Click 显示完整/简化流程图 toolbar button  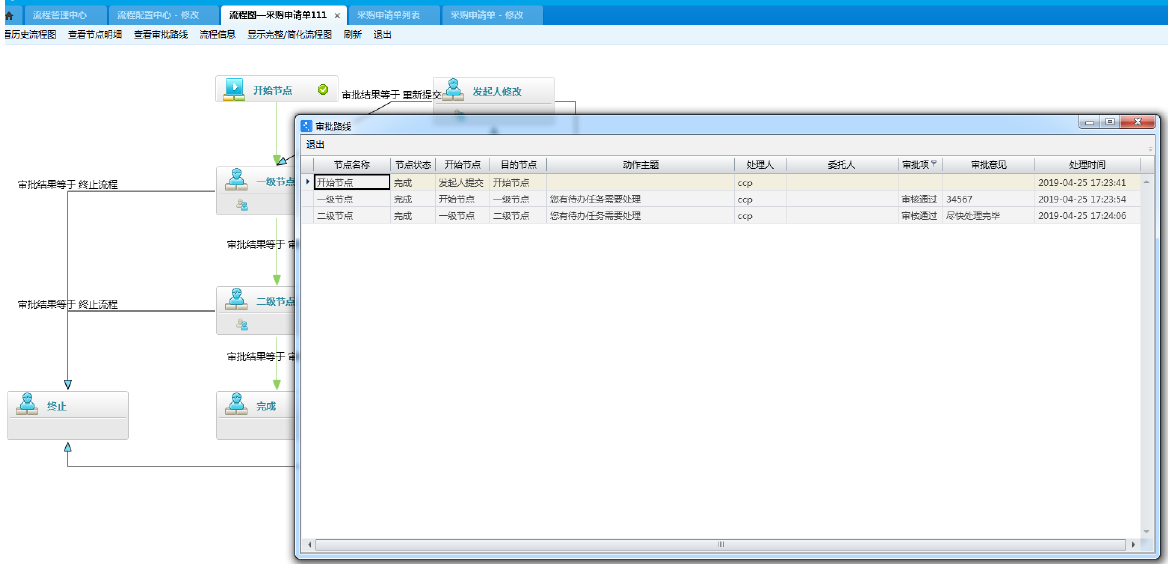[x=289, y=34]
